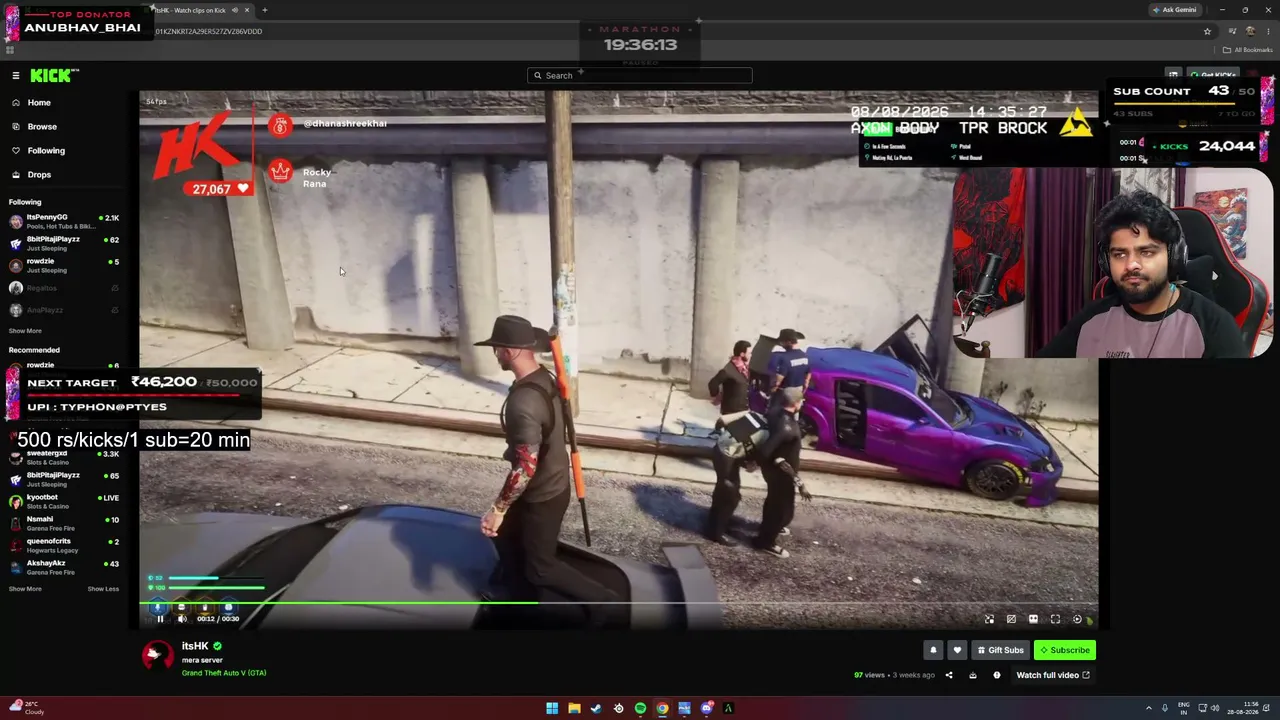Viewport: 1280px width, 720px height.
Task: Click the Kick search field
Action: tap(640, 75)
